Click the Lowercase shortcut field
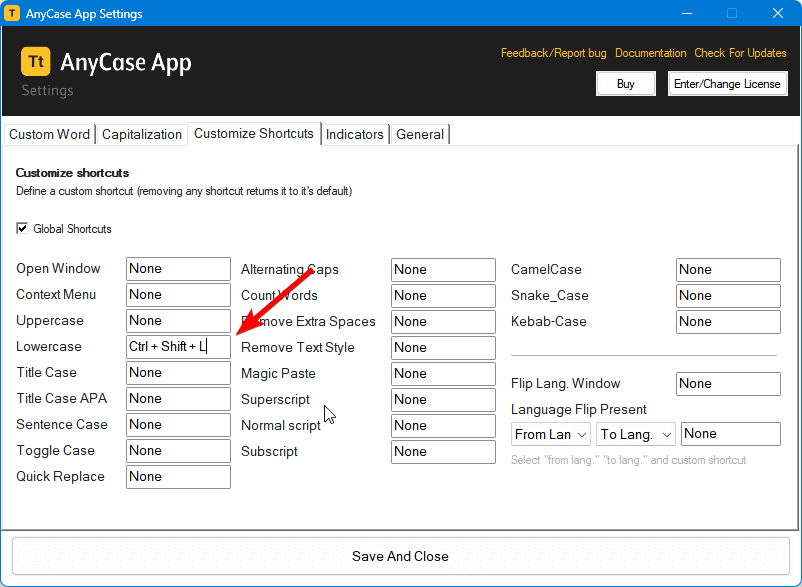The image size is (802, 587). (179, 347)
